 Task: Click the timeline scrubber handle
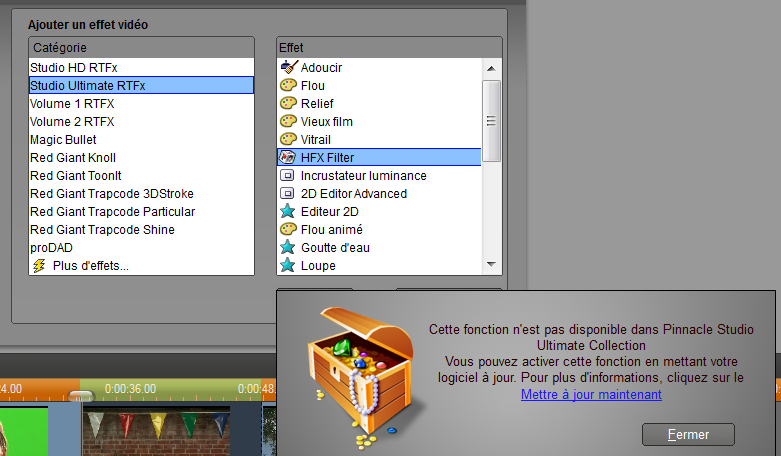(x=81, y=396)
